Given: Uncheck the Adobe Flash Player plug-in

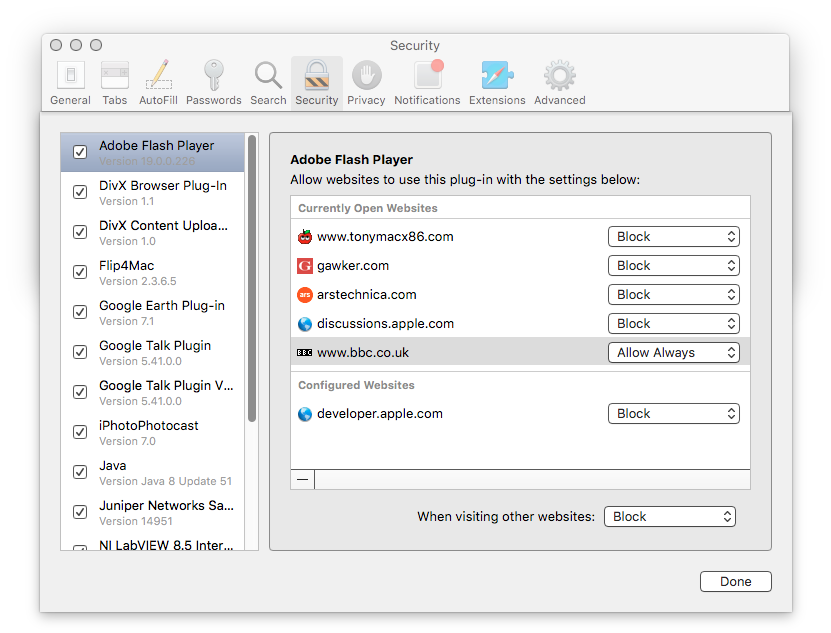Looking at the screenshot, I should point(80,152).
